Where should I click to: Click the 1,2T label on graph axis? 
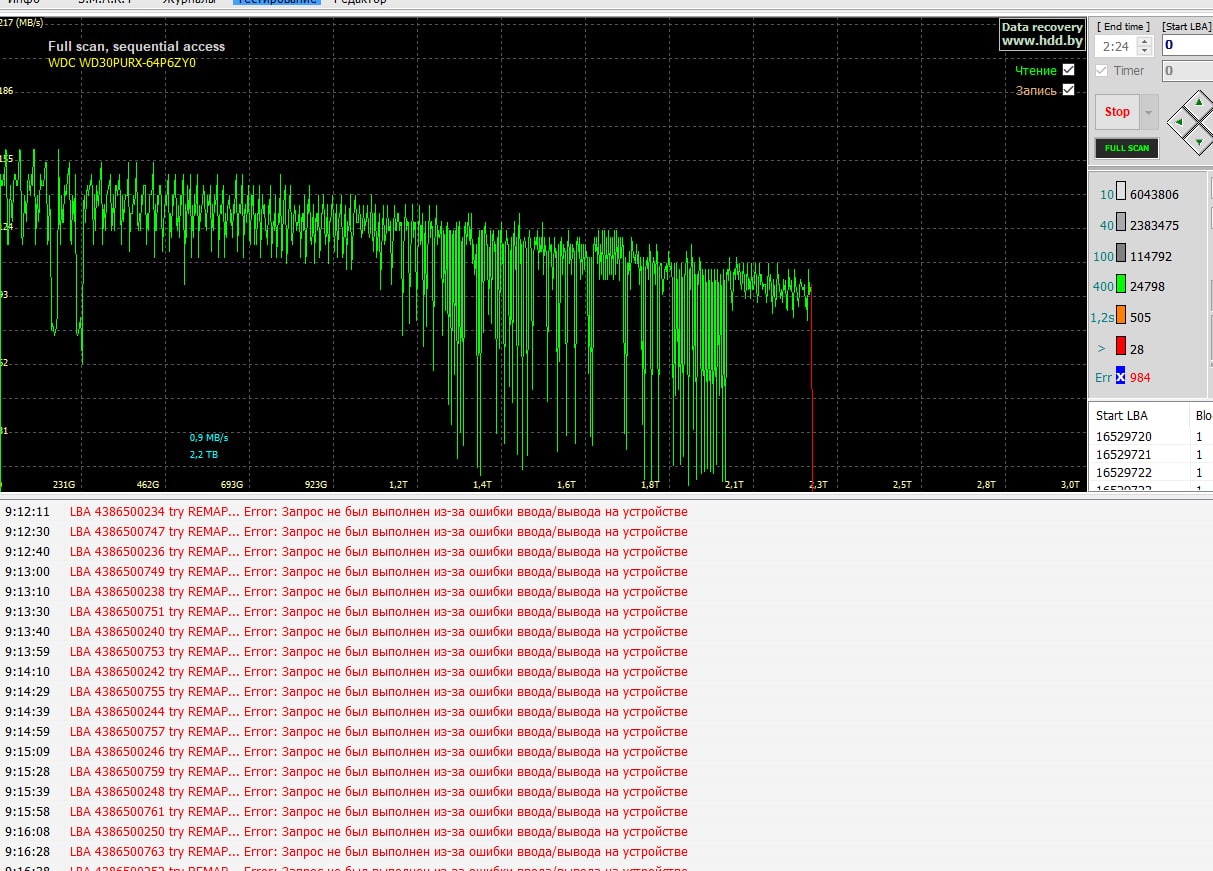[x=398, y=485]
